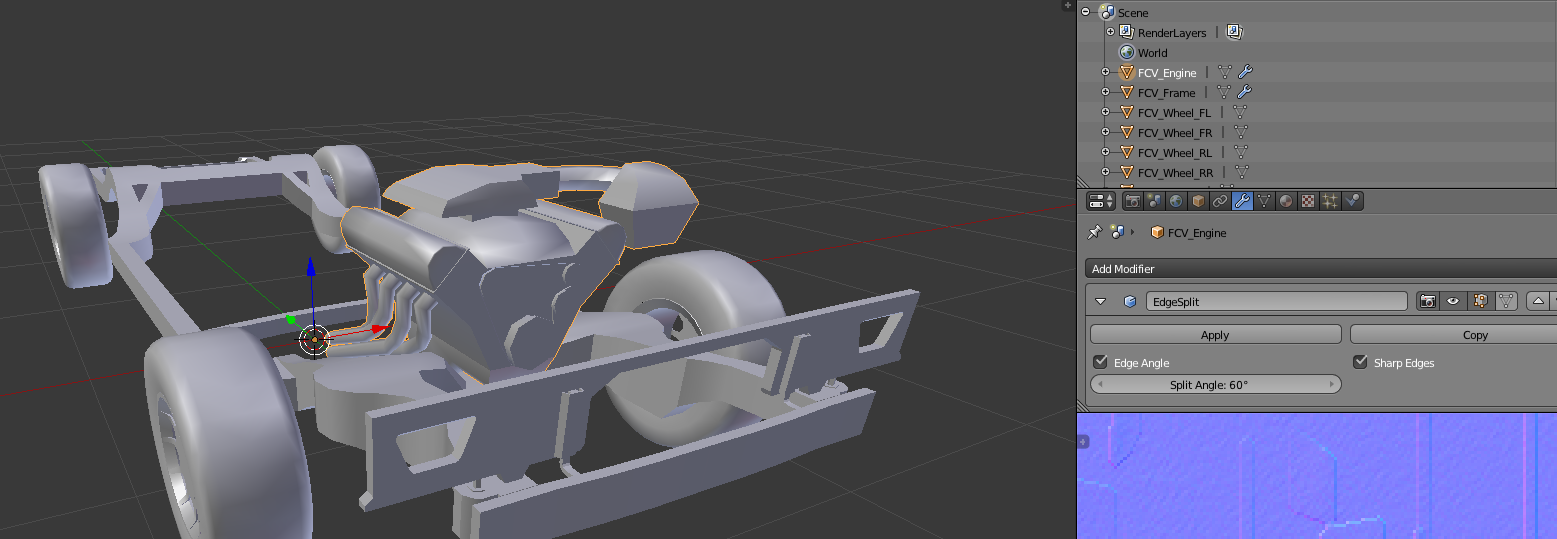Click the FCV_Engine modifier wrench icon
The height and width of the screenshot is (539, 1557).
[x=1245, y=72]
